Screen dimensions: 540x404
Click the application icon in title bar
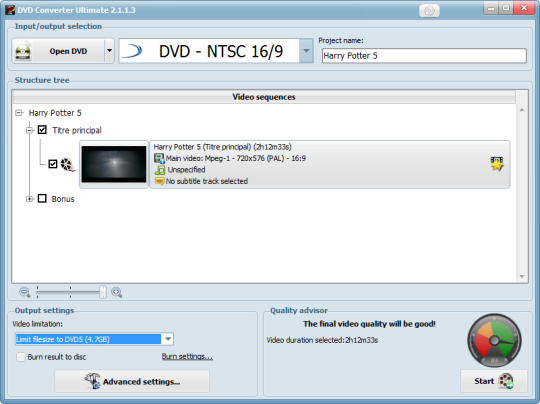coord(10,10)
